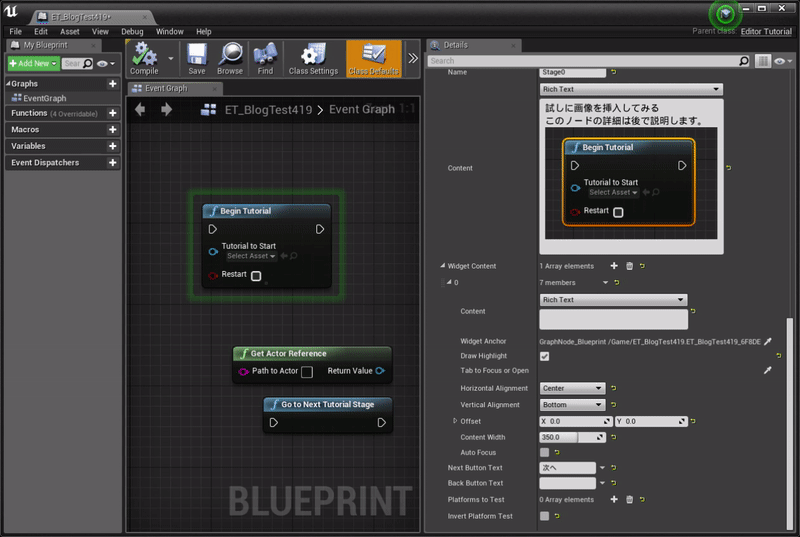Screen dimensions: 800x537
Task: Open top Rich Text dropdown
Action: [631, 89]
